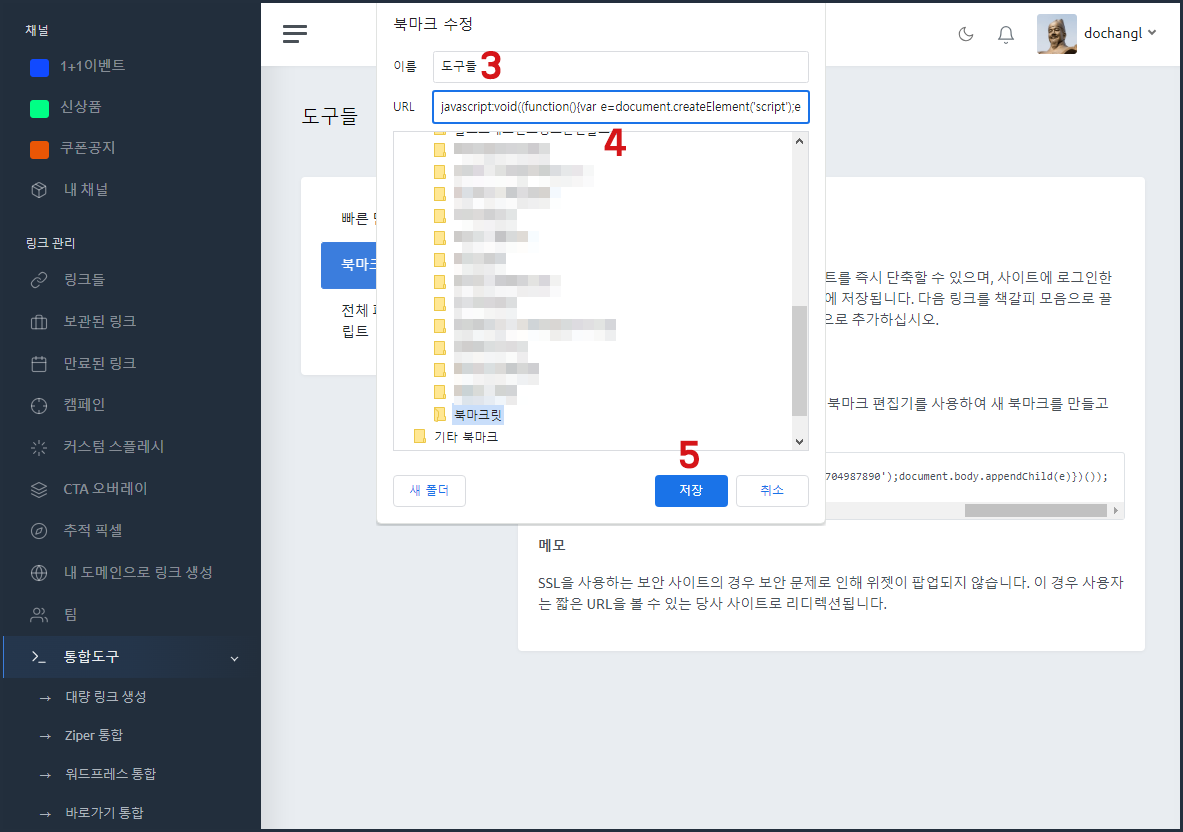
Task: Click the 내 채널 box icon
Action: [x=39, y=190]
